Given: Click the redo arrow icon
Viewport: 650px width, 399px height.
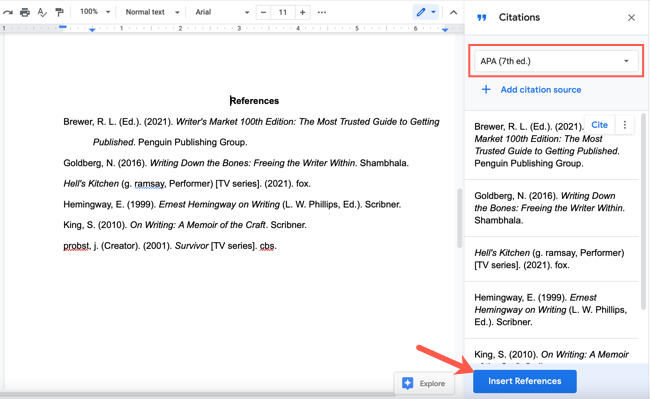Looking at the screenshot, I should [7, 12].
